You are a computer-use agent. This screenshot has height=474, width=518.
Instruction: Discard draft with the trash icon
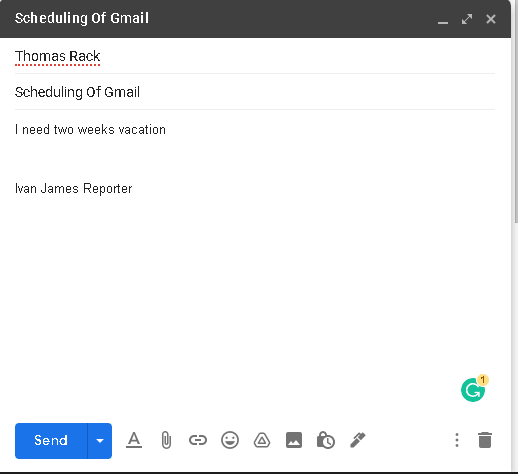(485, 440)
